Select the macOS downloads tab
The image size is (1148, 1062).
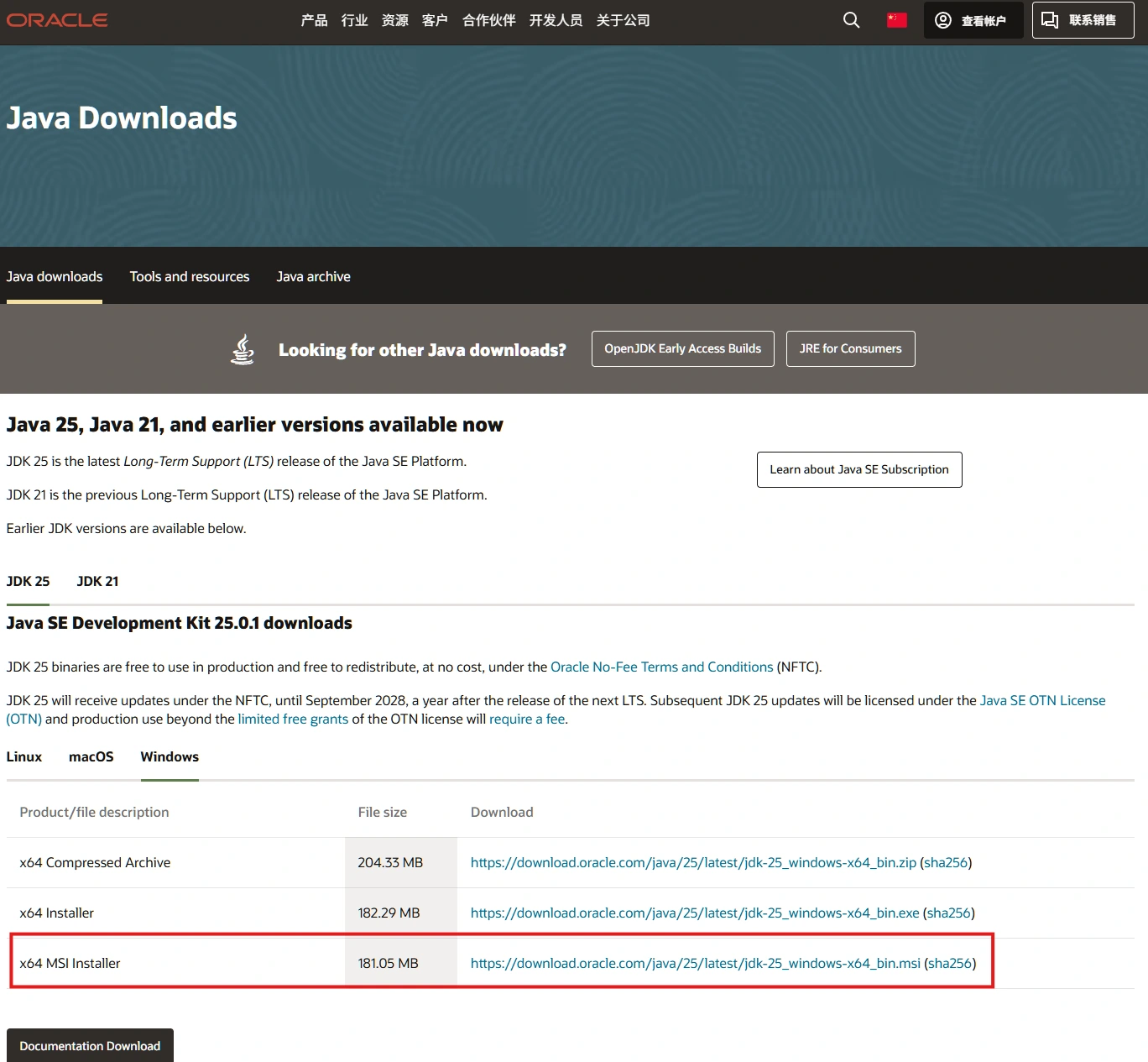click(91, 756)
